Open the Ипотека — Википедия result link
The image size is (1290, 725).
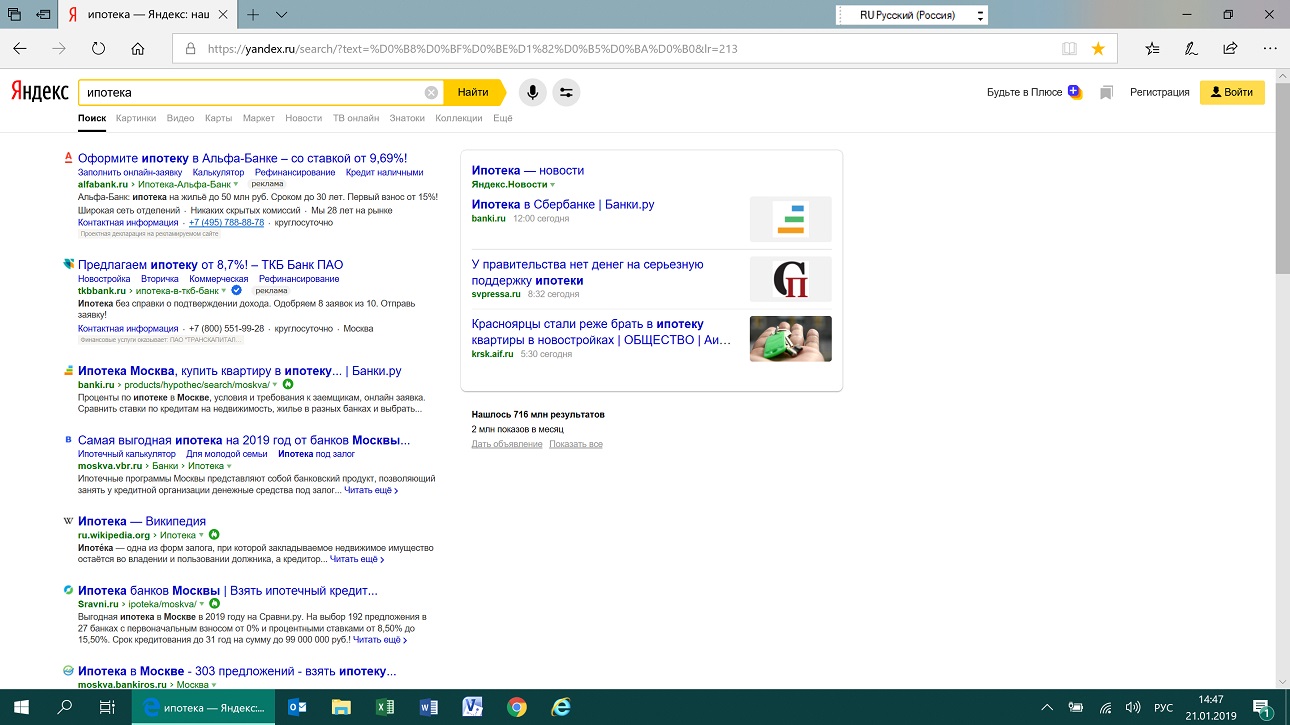(x=141, y=521)
